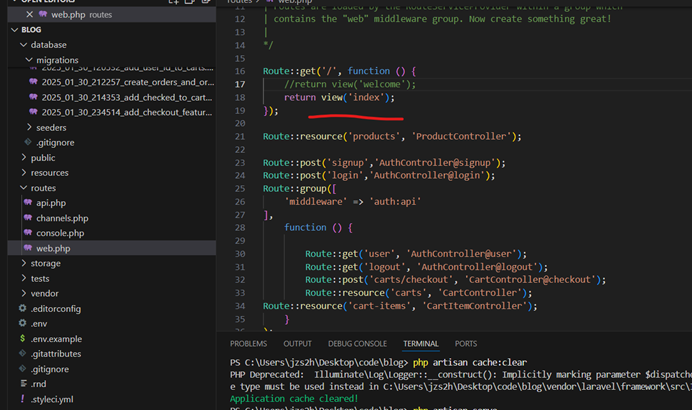The height and width of the screenshot is (410, 692).
Task: Switch to the OUTPUT panel tab
Action: 297,344
